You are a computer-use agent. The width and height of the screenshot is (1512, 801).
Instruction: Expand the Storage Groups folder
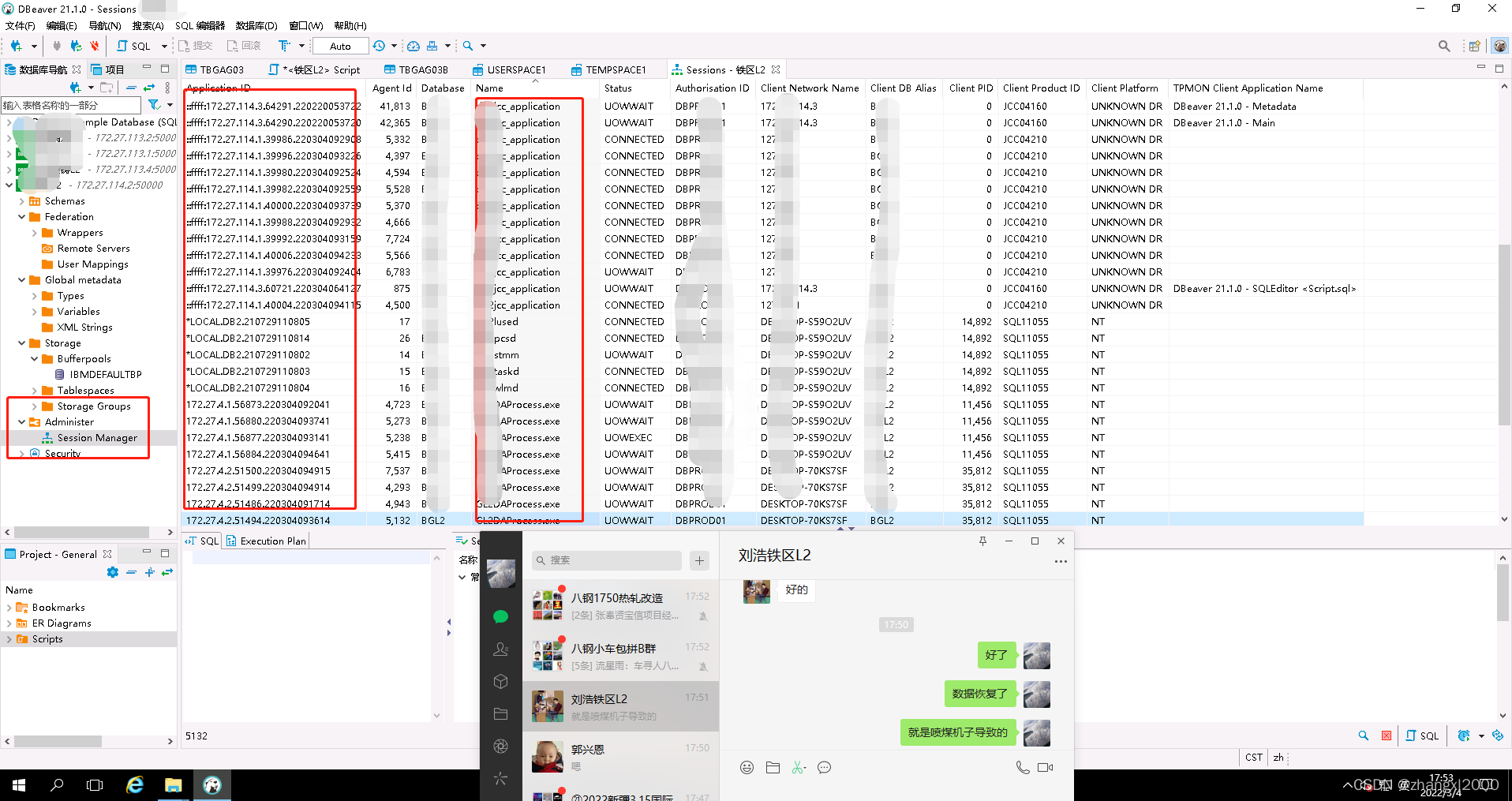tap(35, 406)
